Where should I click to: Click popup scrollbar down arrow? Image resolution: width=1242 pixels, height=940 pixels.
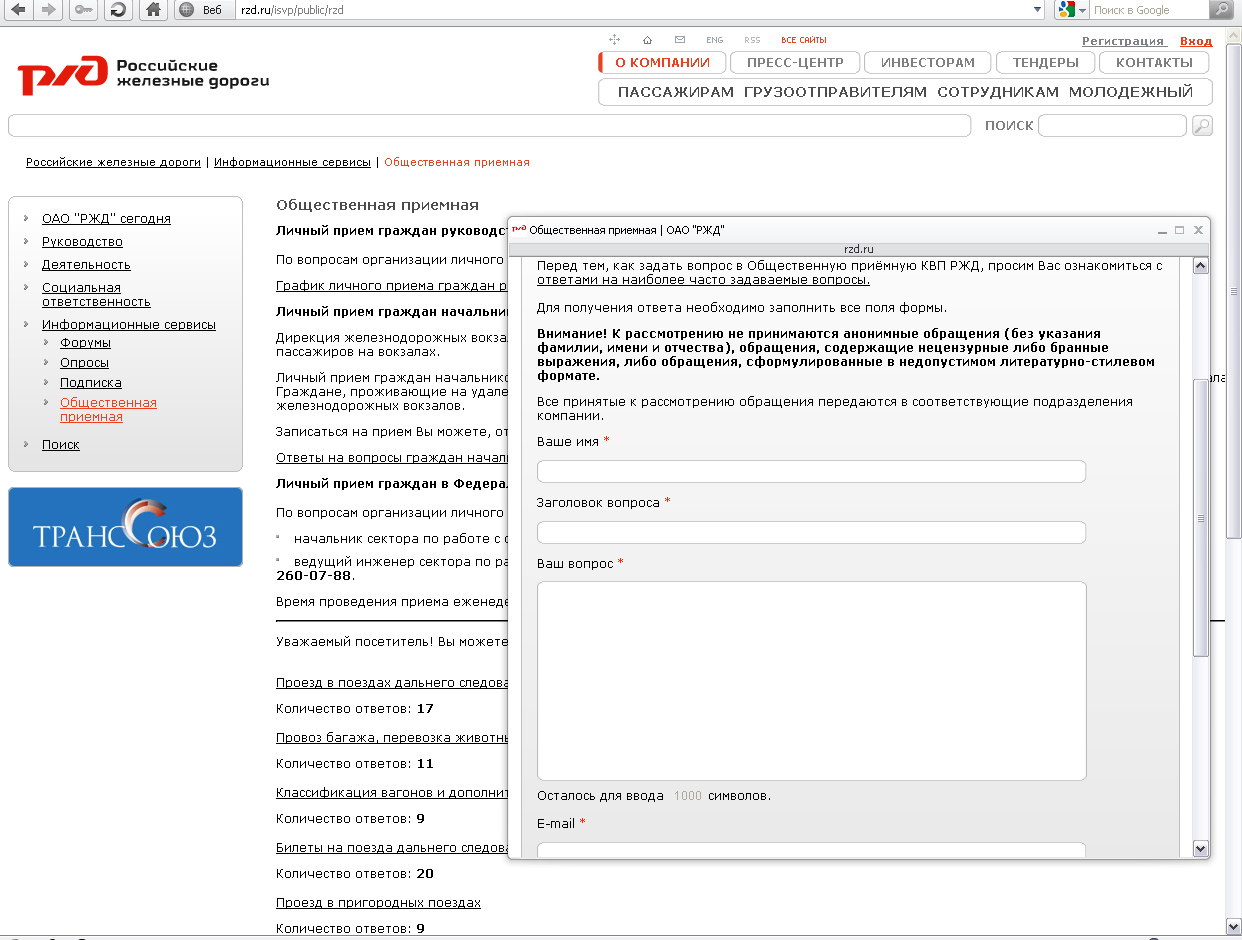tap(1201, 849)
